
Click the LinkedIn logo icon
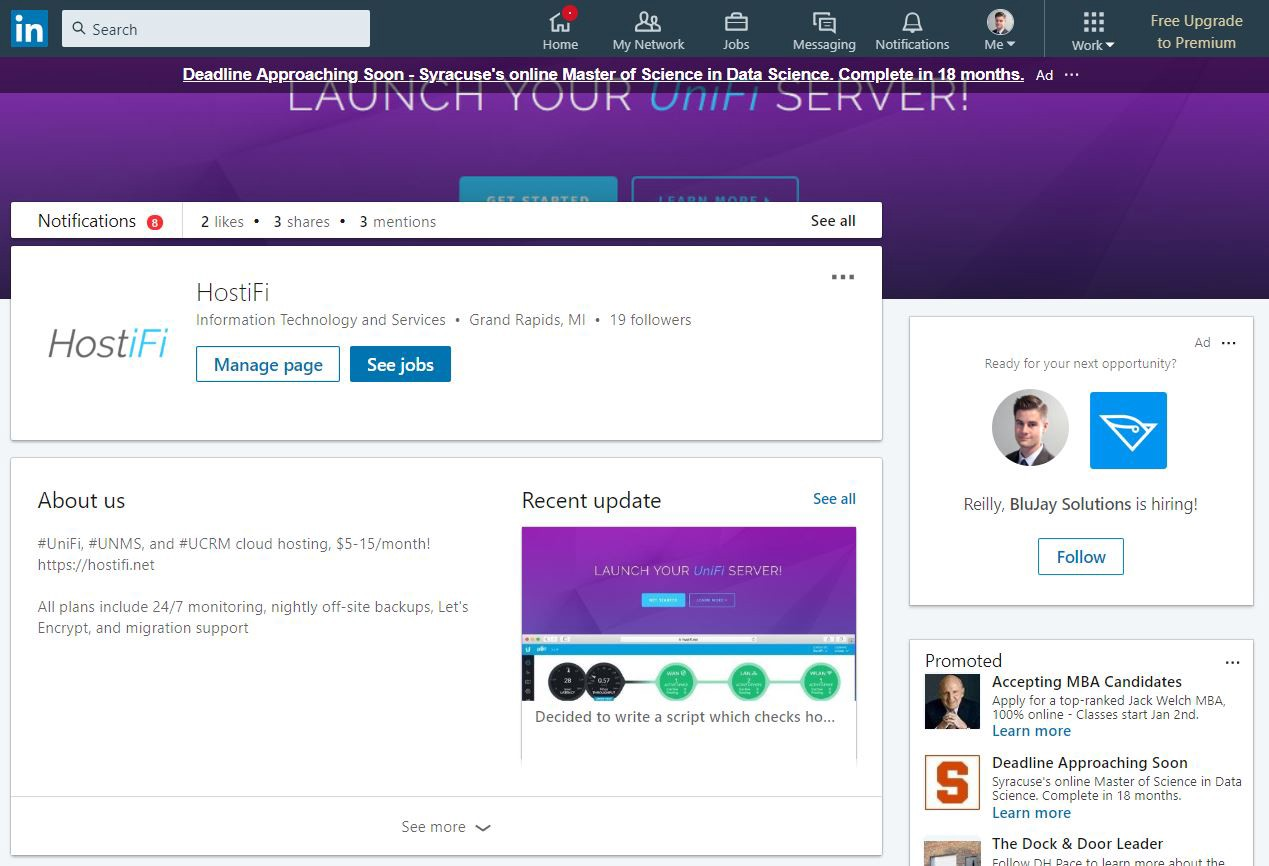click(29, 29)
